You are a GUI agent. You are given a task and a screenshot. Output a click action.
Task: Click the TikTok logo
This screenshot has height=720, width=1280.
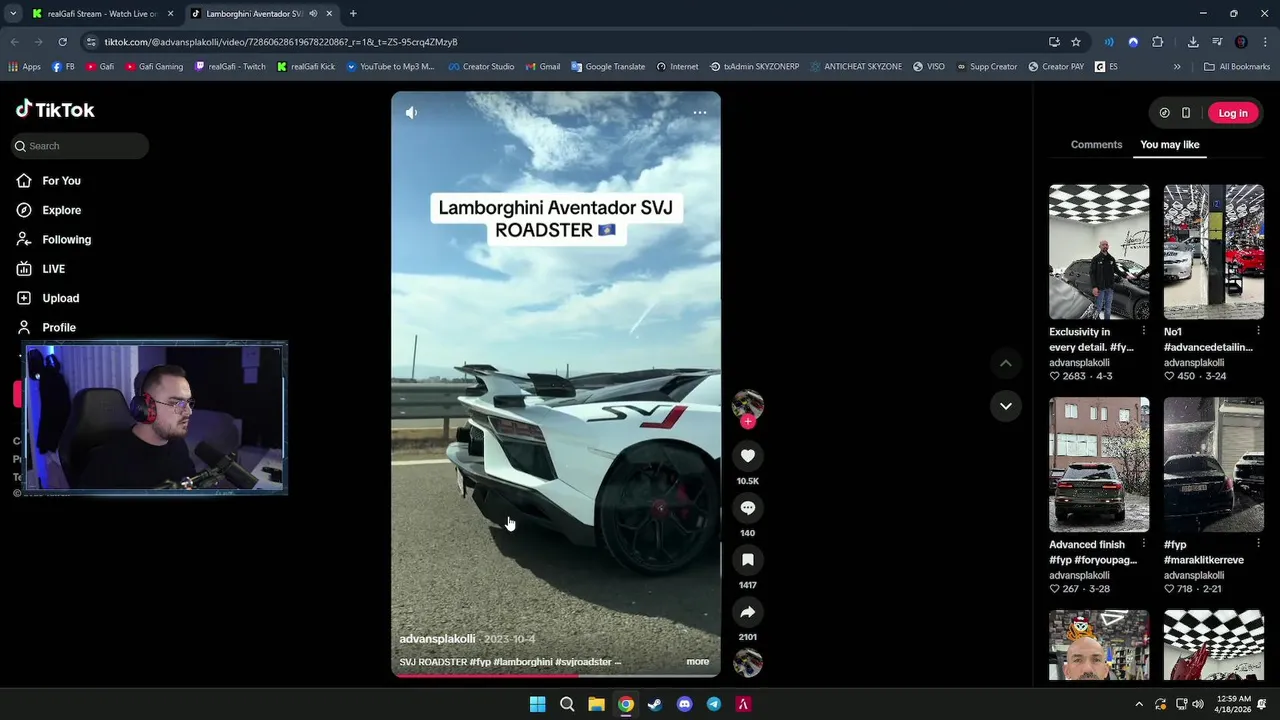[55, 110]
